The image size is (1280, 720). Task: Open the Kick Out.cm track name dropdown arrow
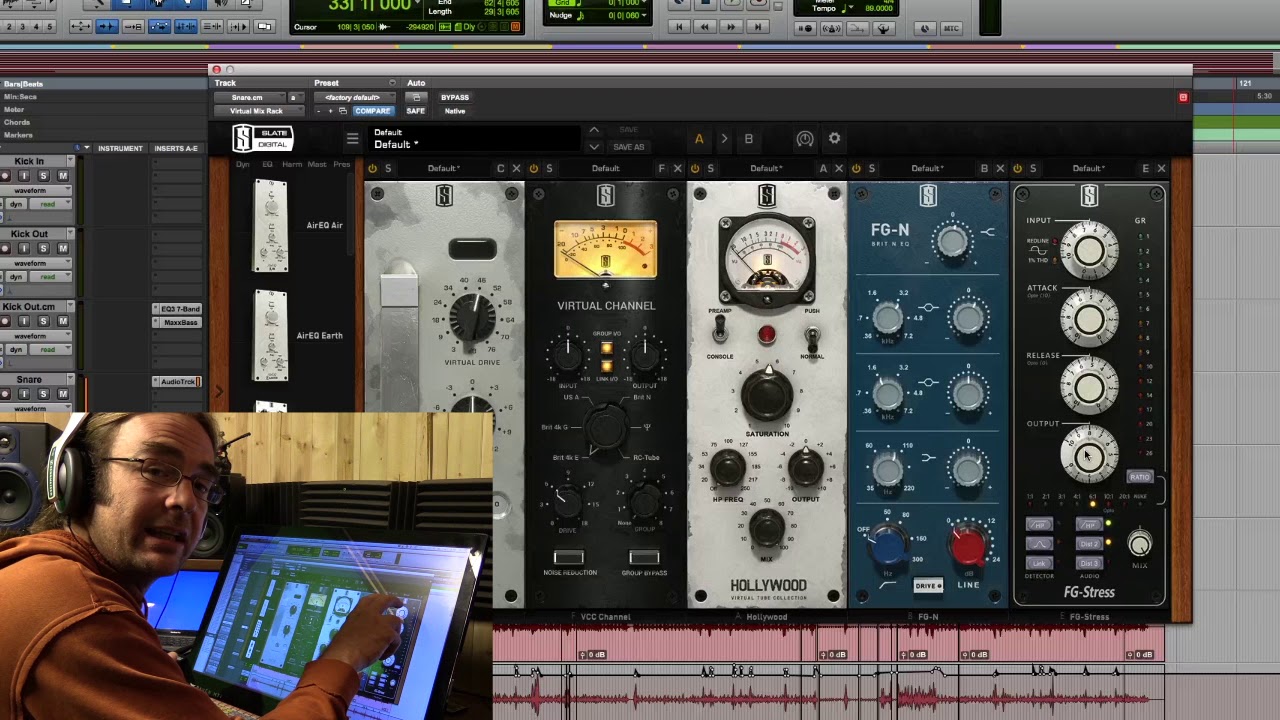click(x=70, y=307)
